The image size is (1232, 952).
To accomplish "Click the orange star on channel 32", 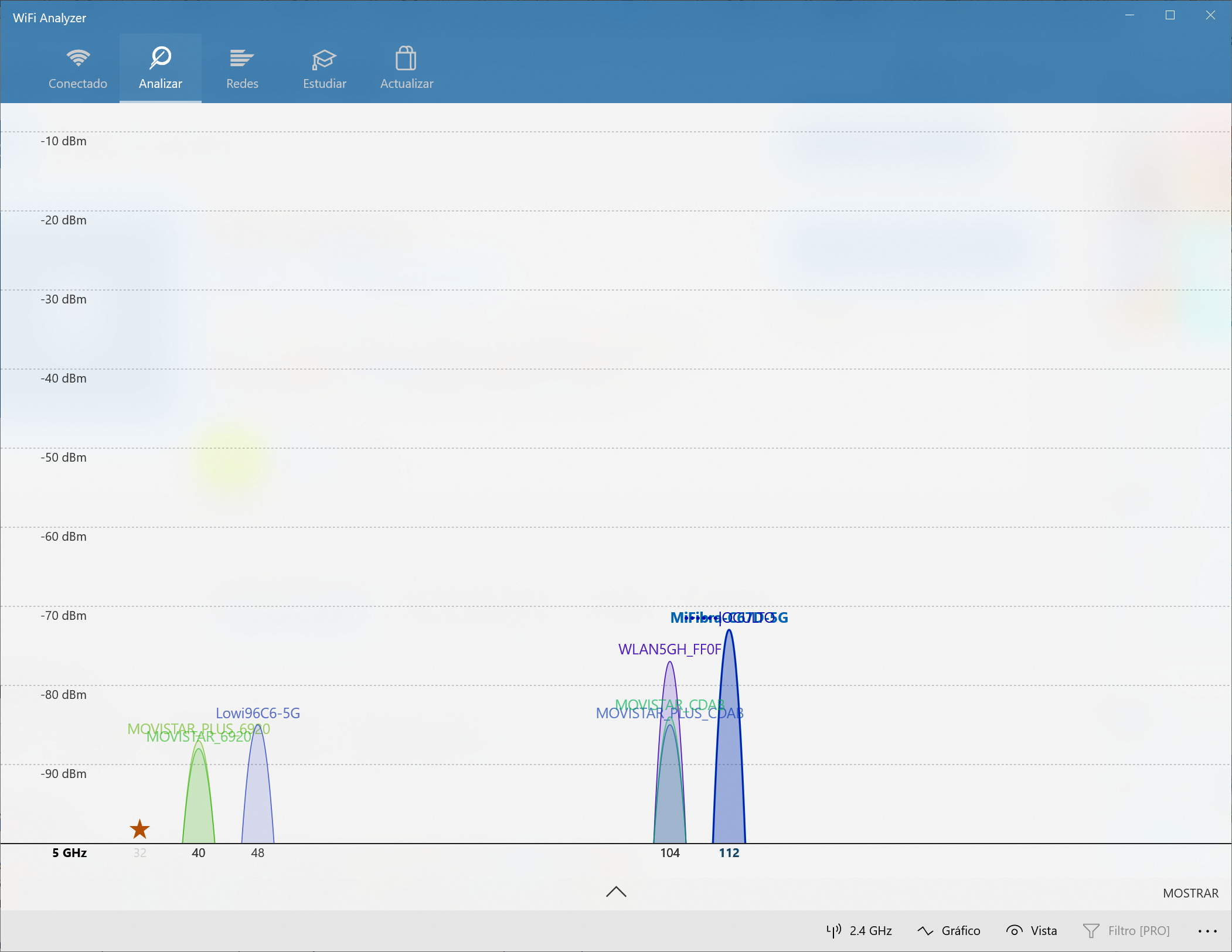I will point(139,829).
